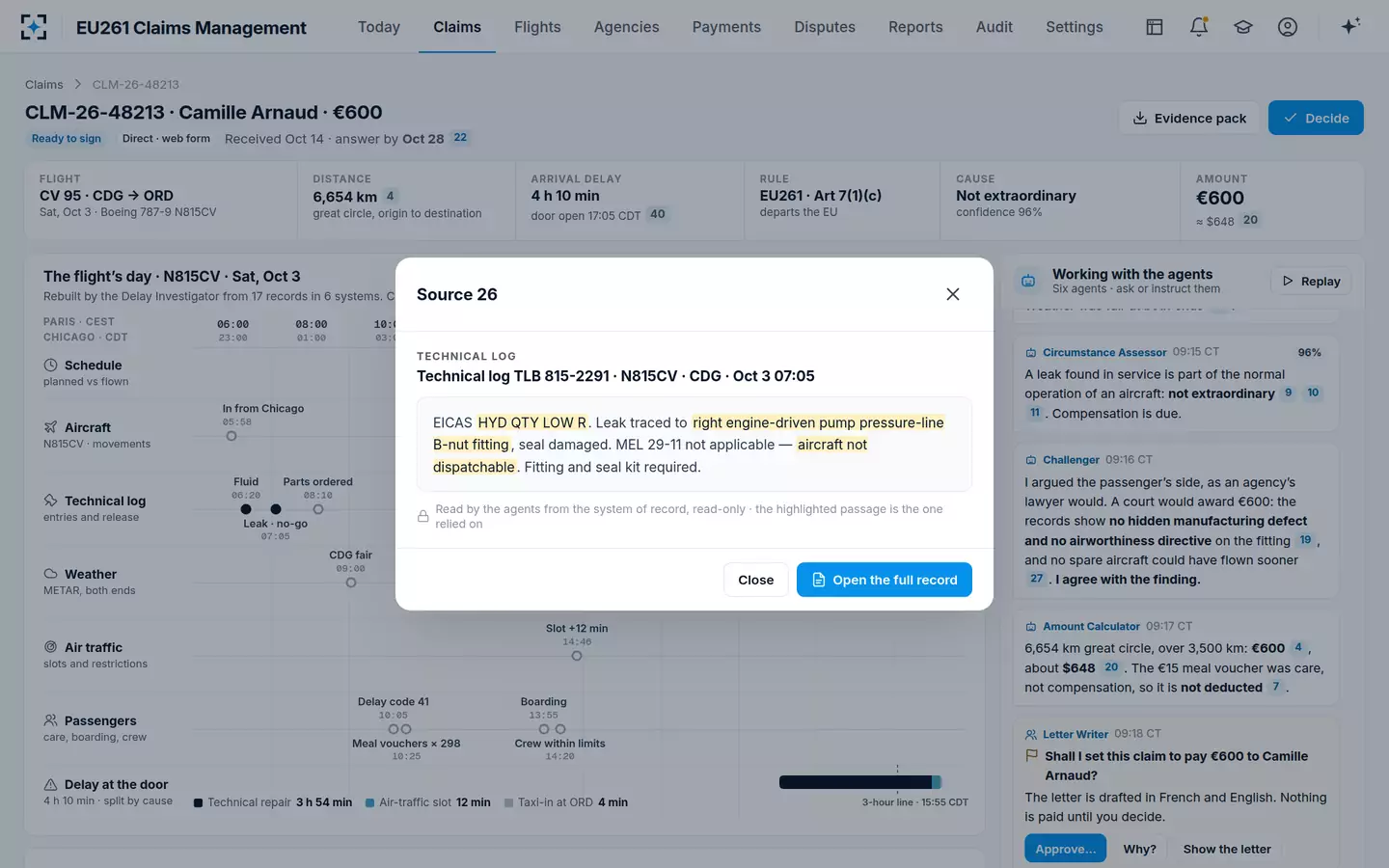Open the Payments tab
The width and height of the screenshot is (1389, 868).
coord(726,27)
